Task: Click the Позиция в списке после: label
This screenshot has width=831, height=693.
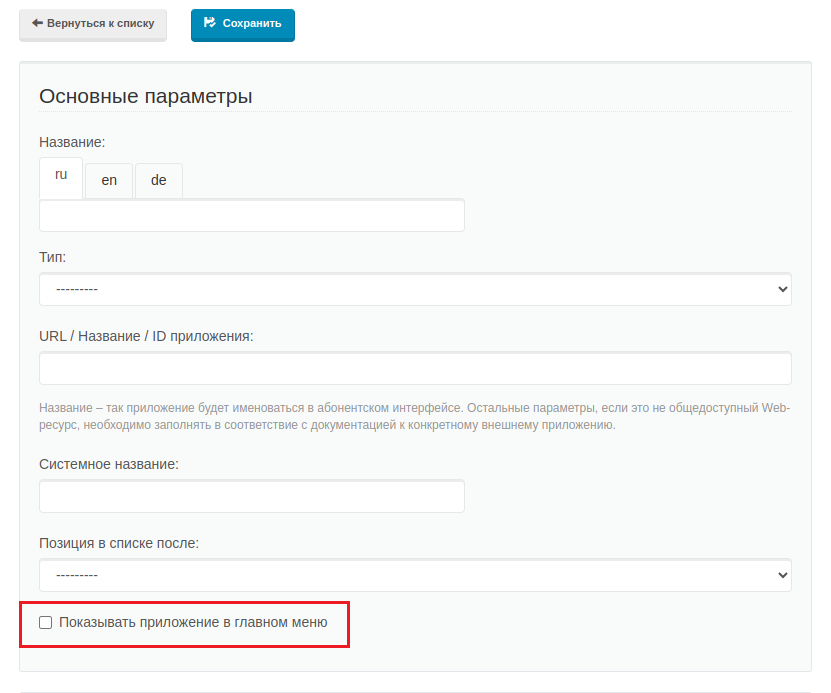Action: 119,543
